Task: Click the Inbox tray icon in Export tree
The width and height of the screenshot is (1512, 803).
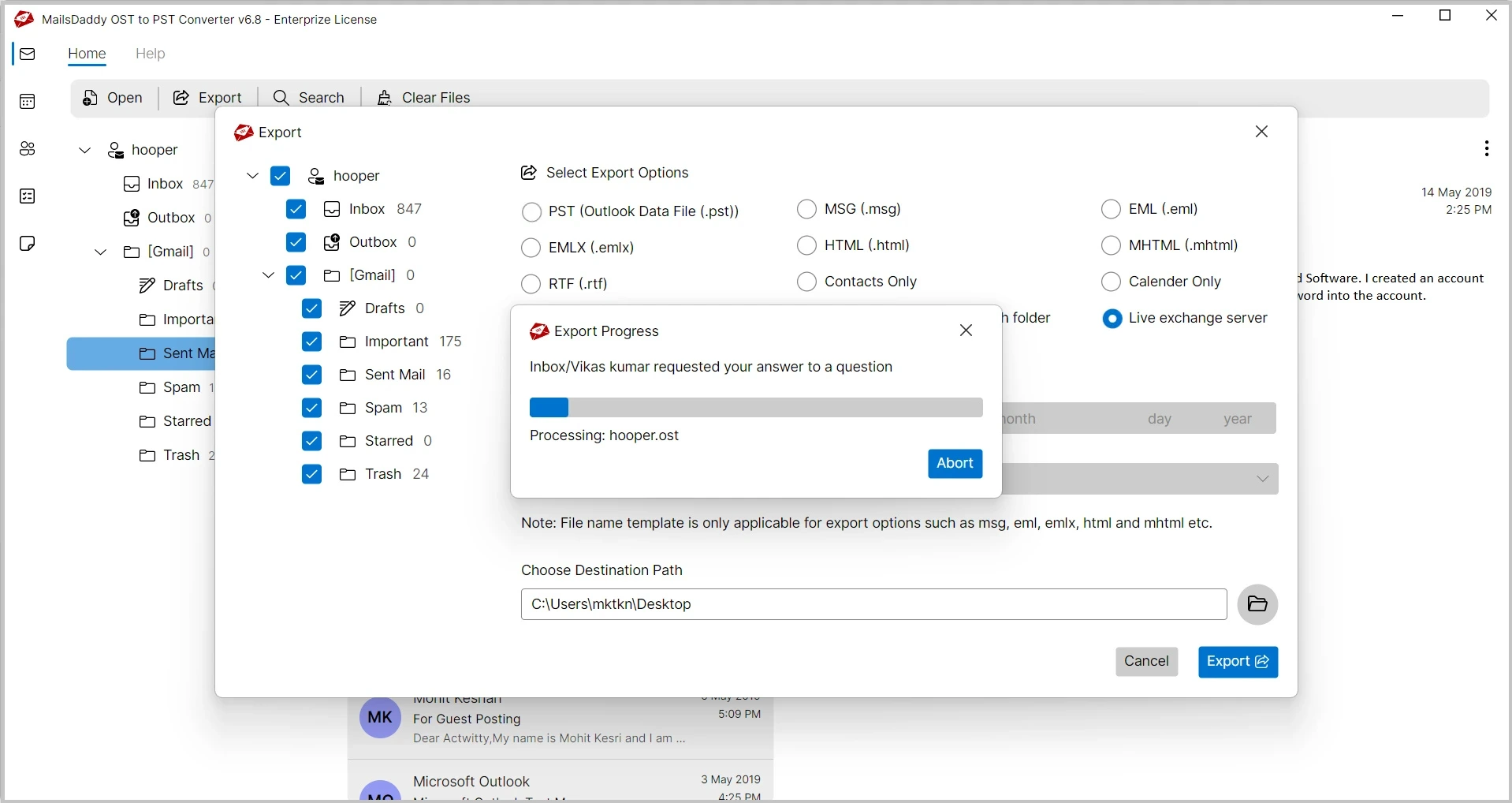Action: click(332, 209)
